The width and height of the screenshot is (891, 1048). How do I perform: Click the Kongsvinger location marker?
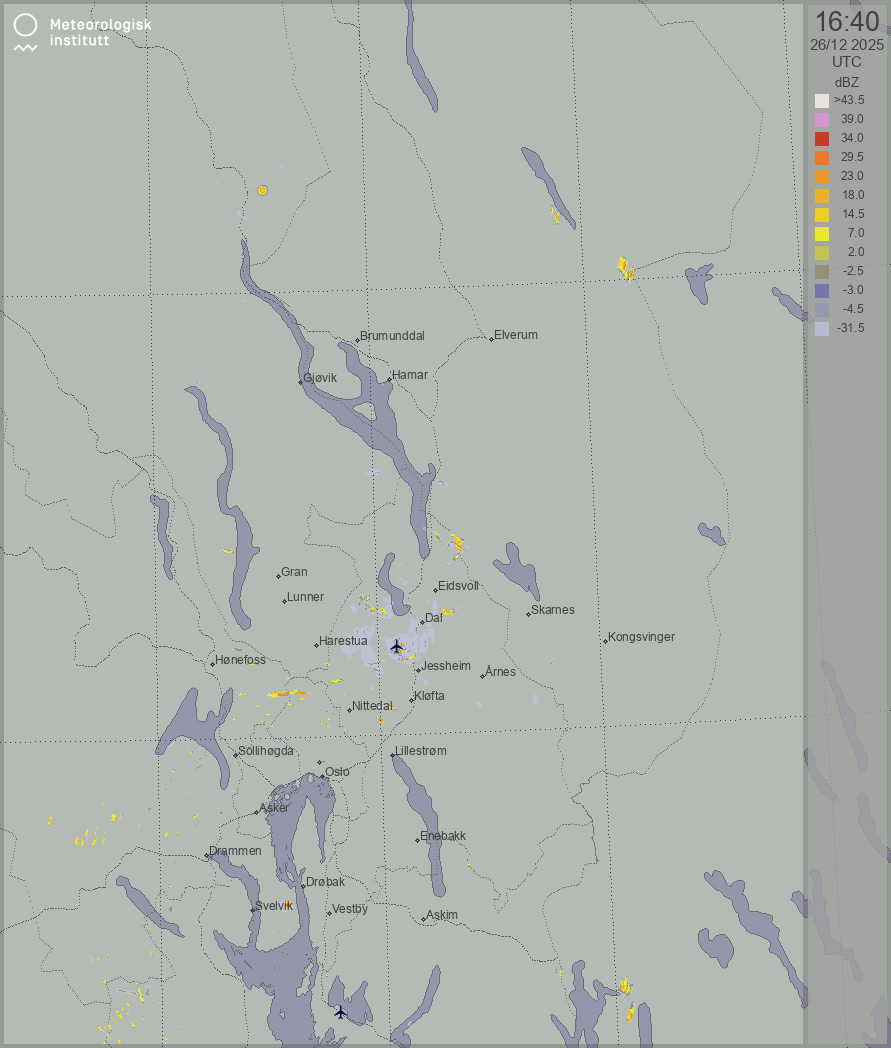(x=605, y=640)
